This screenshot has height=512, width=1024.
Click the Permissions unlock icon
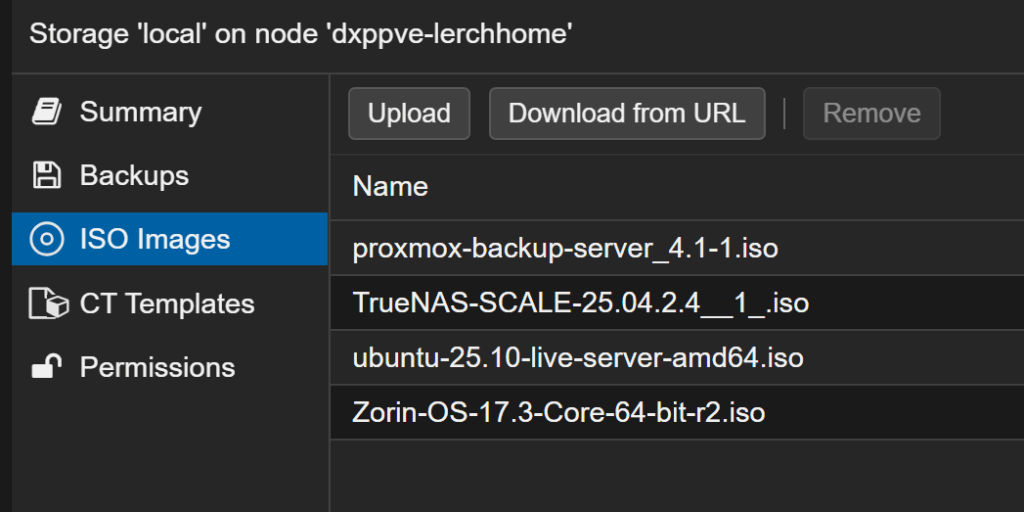coord(46,367)
